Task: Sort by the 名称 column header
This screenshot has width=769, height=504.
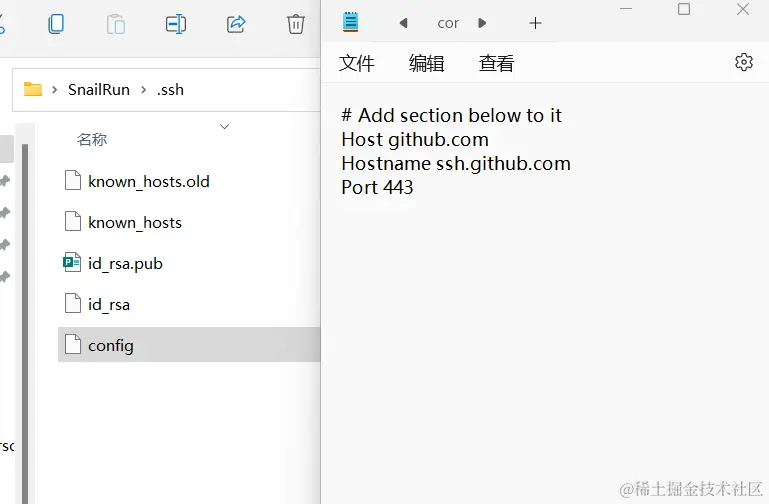Action: (92, 140)
